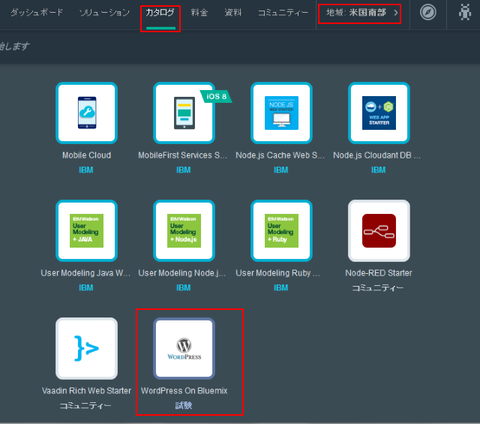Open the 料金 tab
Viewport: 480px width, 424px height.
click(199, 13)
